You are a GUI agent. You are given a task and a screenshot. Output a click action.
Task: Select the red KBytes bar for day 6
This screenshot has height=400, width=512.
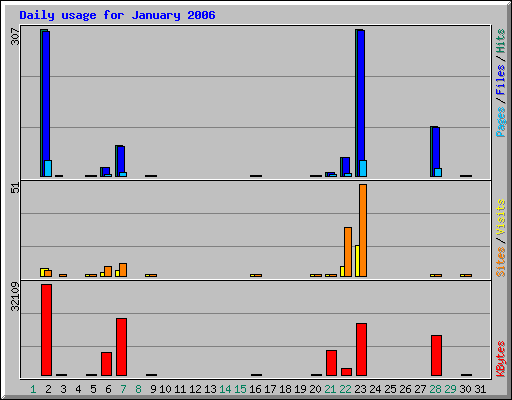tap(106, 364)
